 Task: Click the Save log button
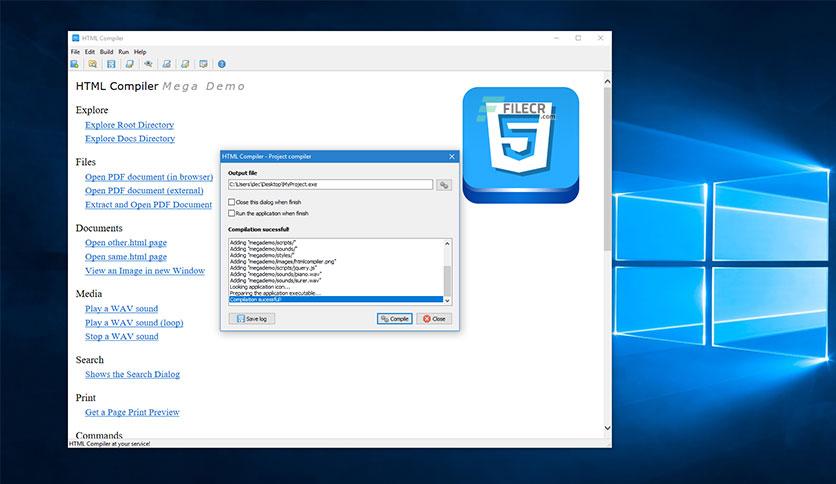click(252, 319)
